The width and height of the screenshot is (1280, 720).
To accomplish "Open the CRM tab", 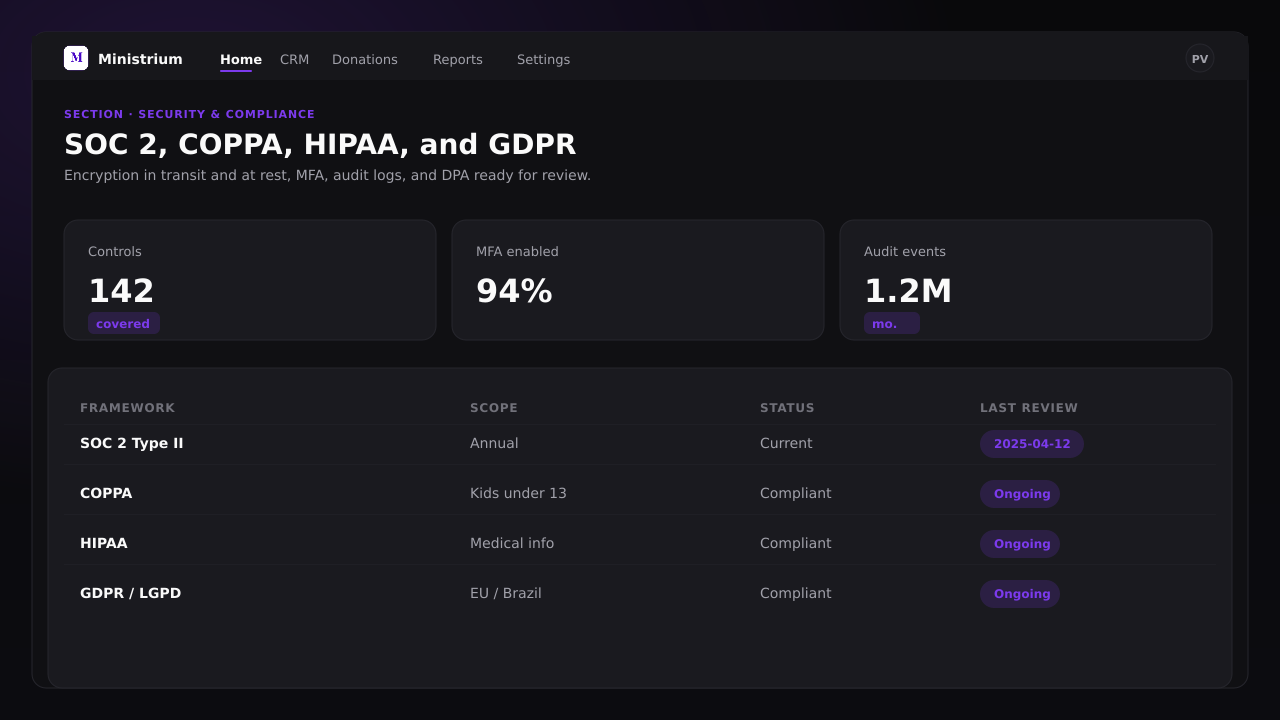I will (x=294, y=59).
